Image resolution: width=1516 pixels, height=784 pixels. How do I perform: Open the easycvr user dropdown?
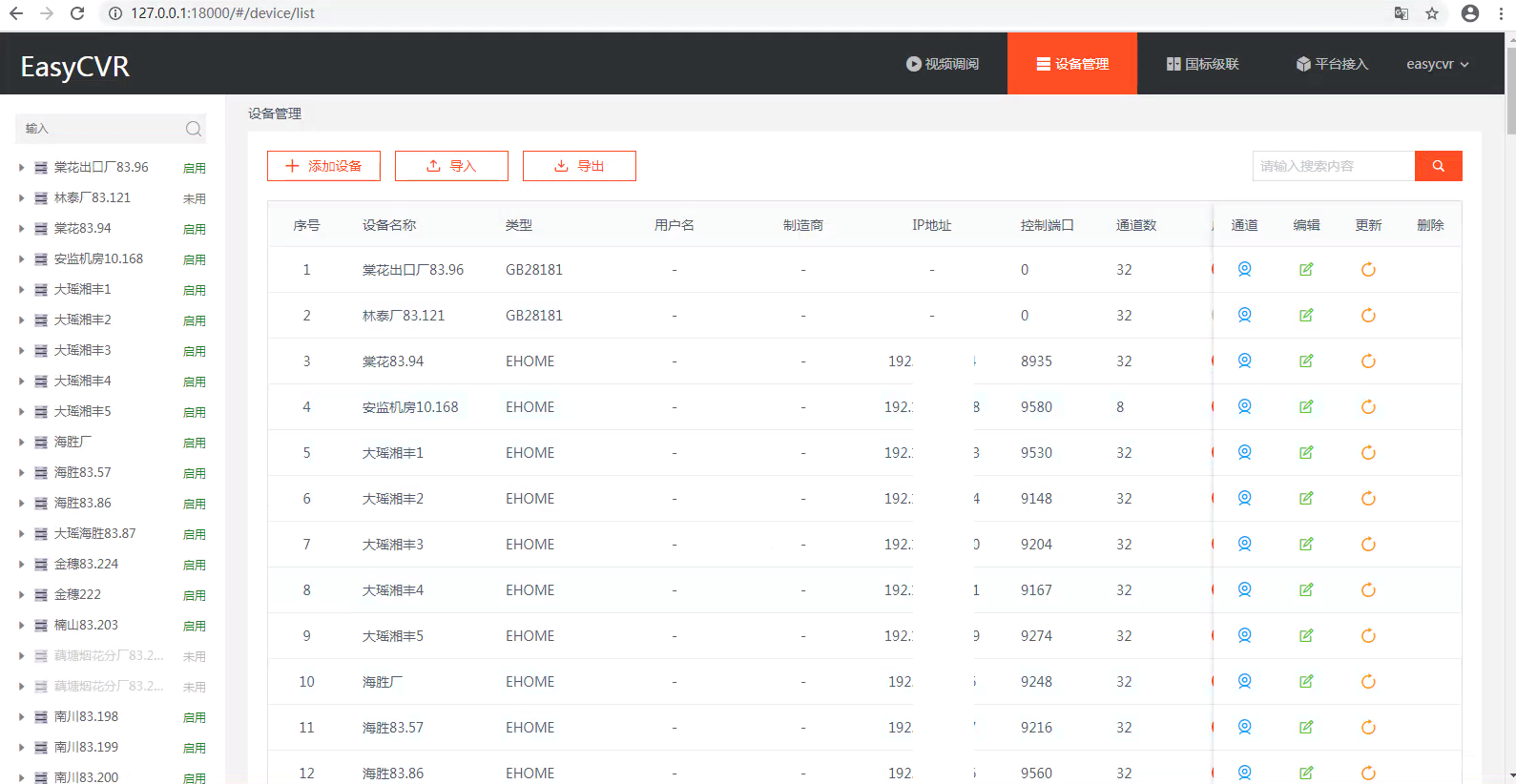pyautogui.click(x=1437, y=64)
